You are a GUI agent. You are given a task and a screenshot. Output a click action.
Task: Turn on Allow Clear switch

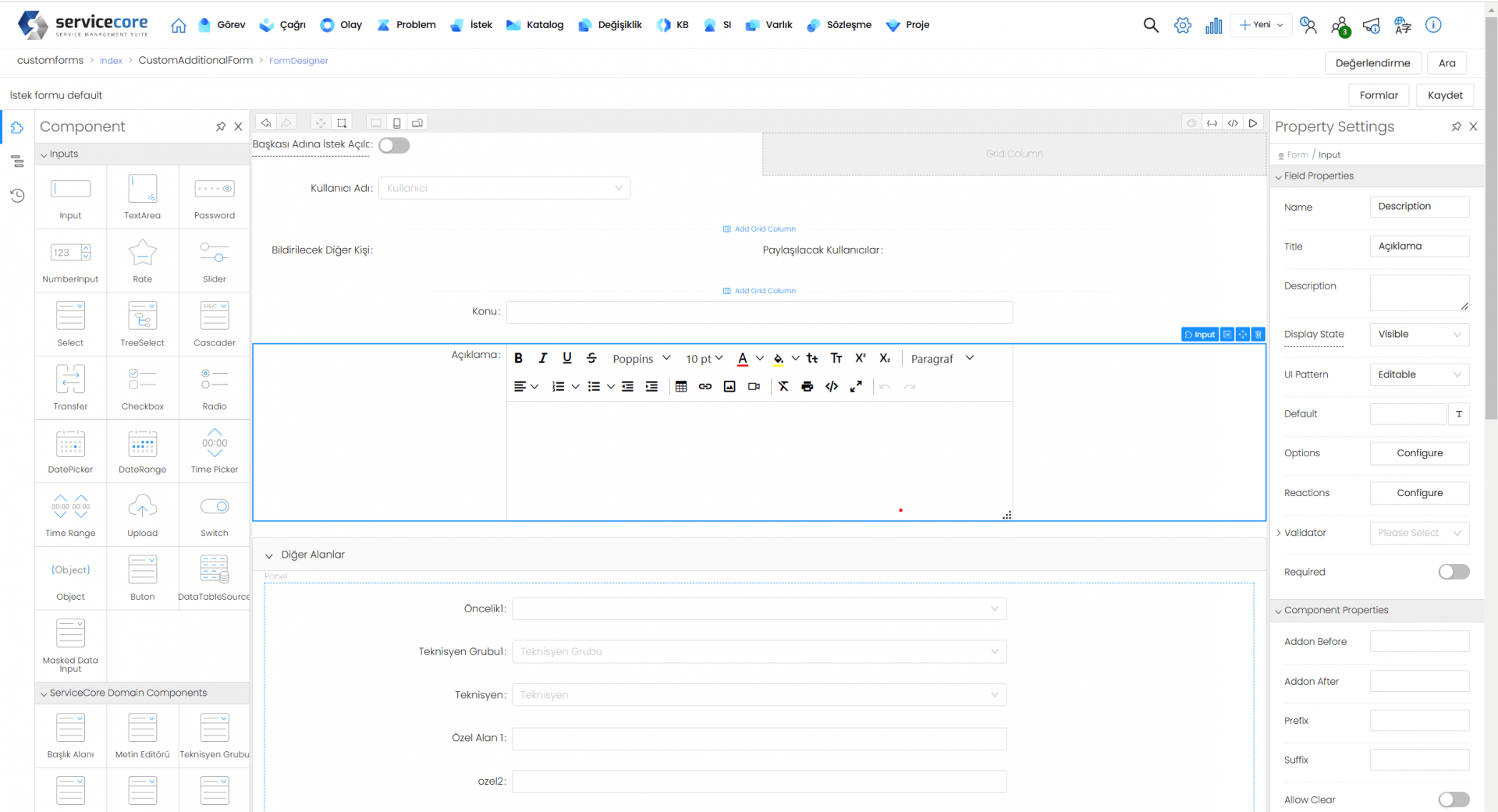pos(1454,800)
